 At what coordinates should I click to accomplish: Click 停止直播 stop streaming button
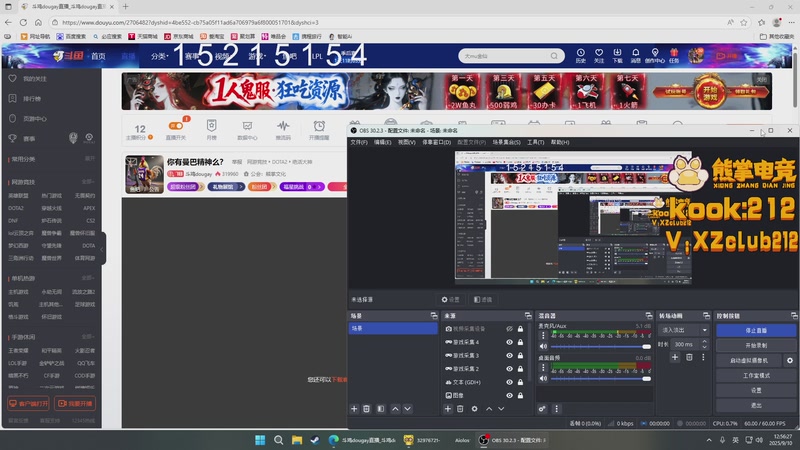756,331
